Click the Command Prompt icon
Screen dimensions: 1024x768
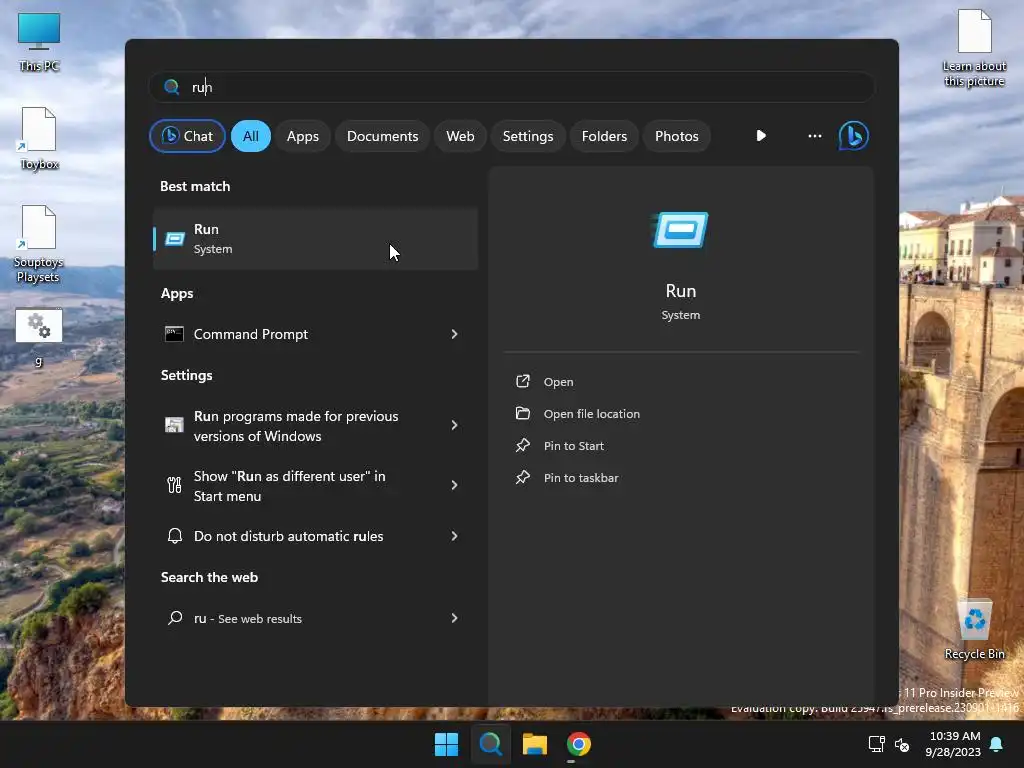click(x=174, y=334)
